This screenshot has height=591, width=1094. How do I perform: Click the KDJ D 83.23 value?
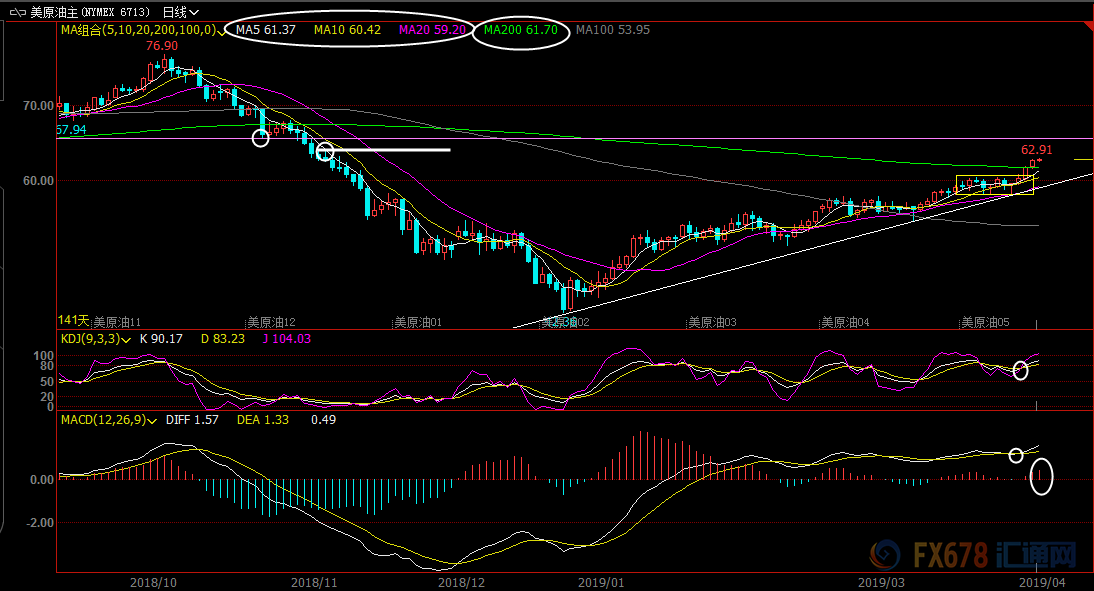pos(223,339)
